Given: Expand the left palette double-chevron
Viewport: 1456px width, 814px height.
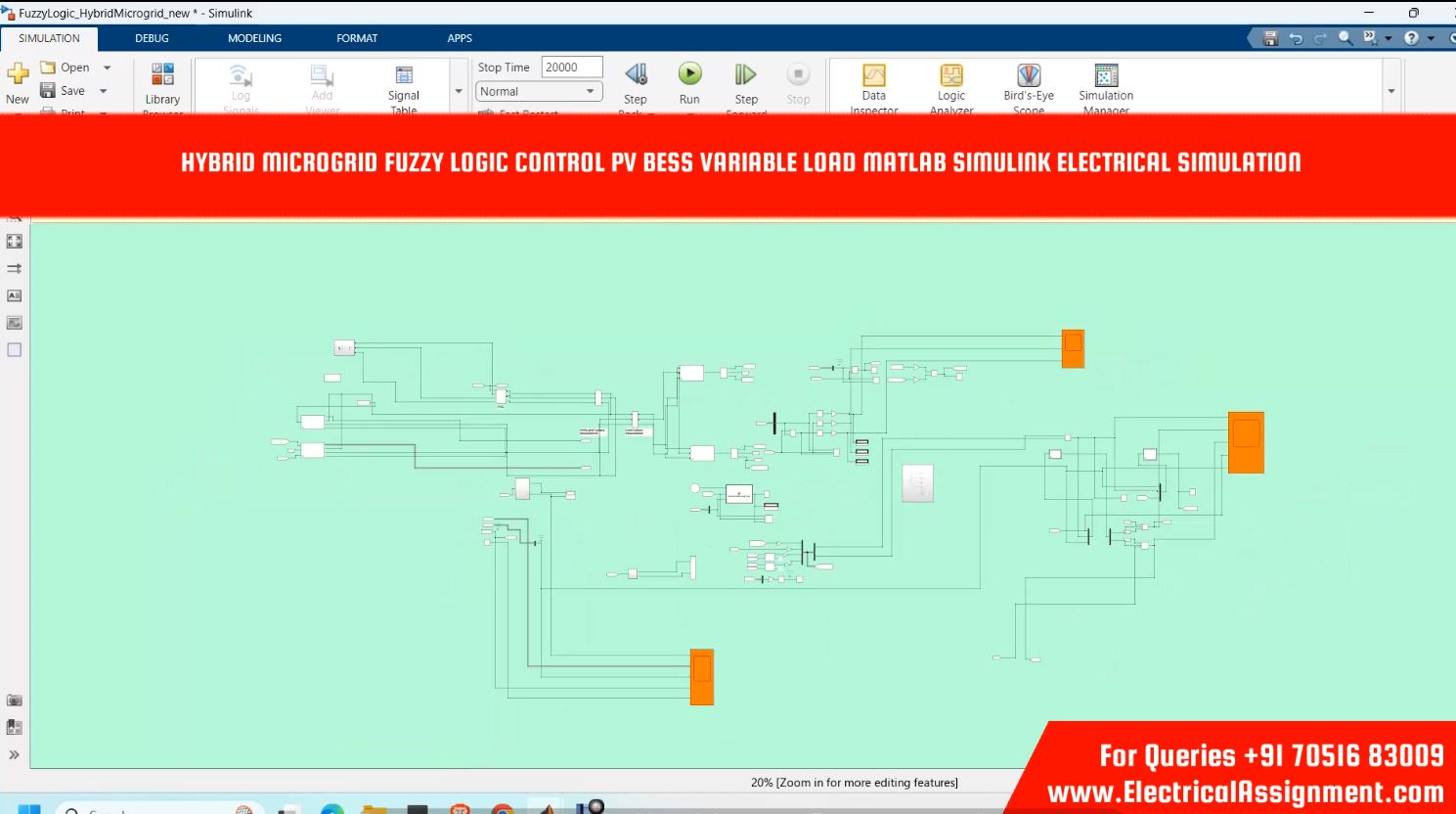Looking at the screenshot, I should 15,754.
